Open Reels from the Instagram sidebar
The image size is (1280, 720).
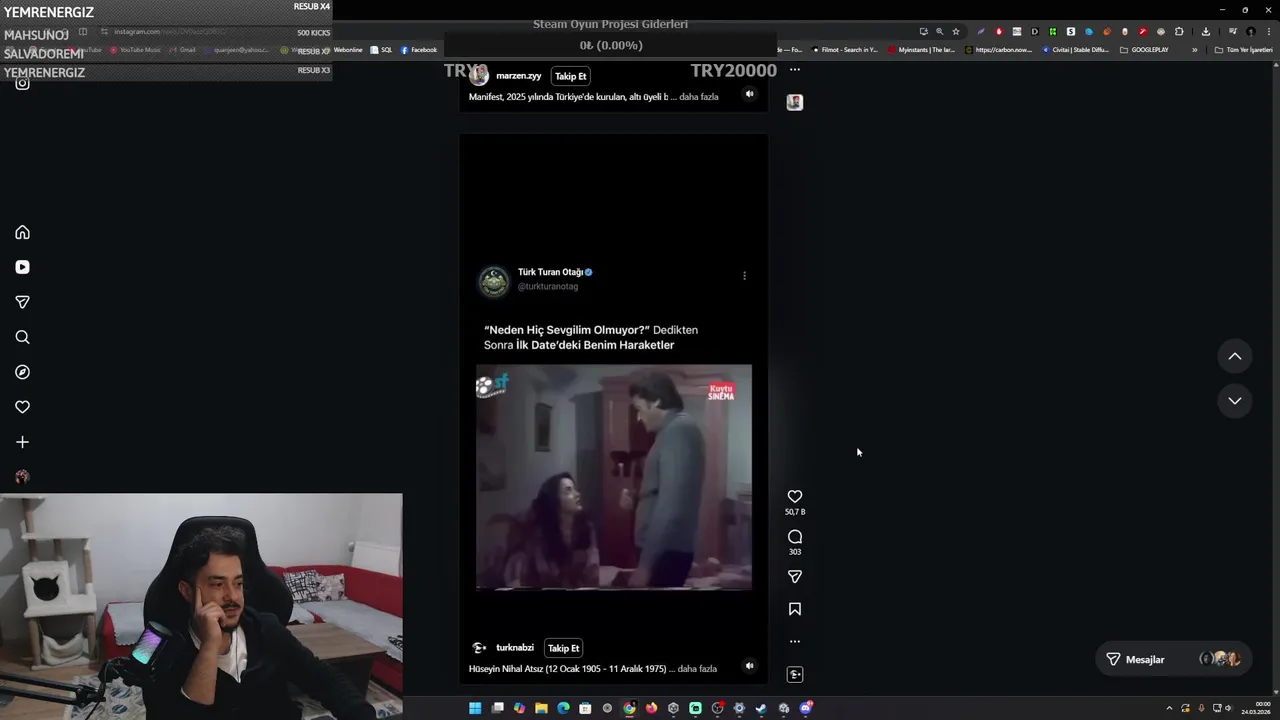tap(22, 267)
